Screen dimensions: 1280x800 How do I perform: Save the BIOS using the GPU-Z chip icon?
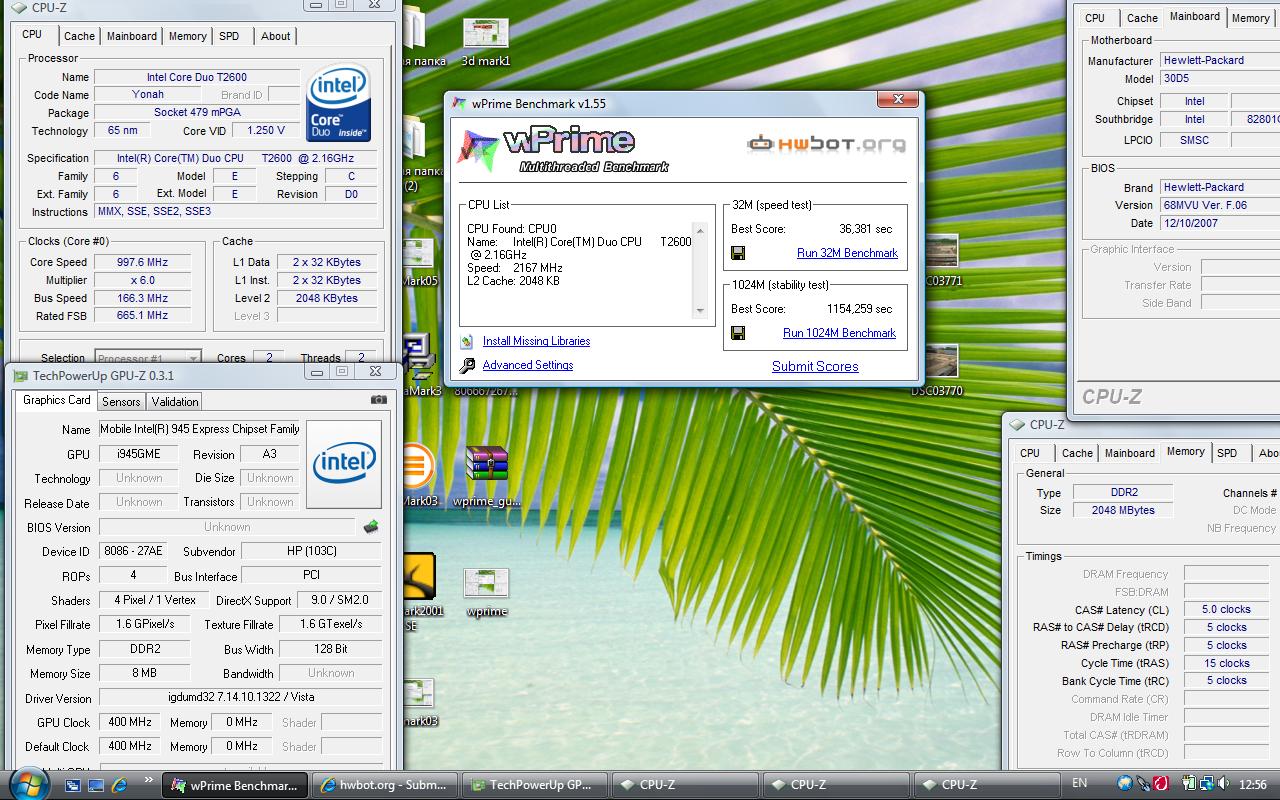(371, 526)
